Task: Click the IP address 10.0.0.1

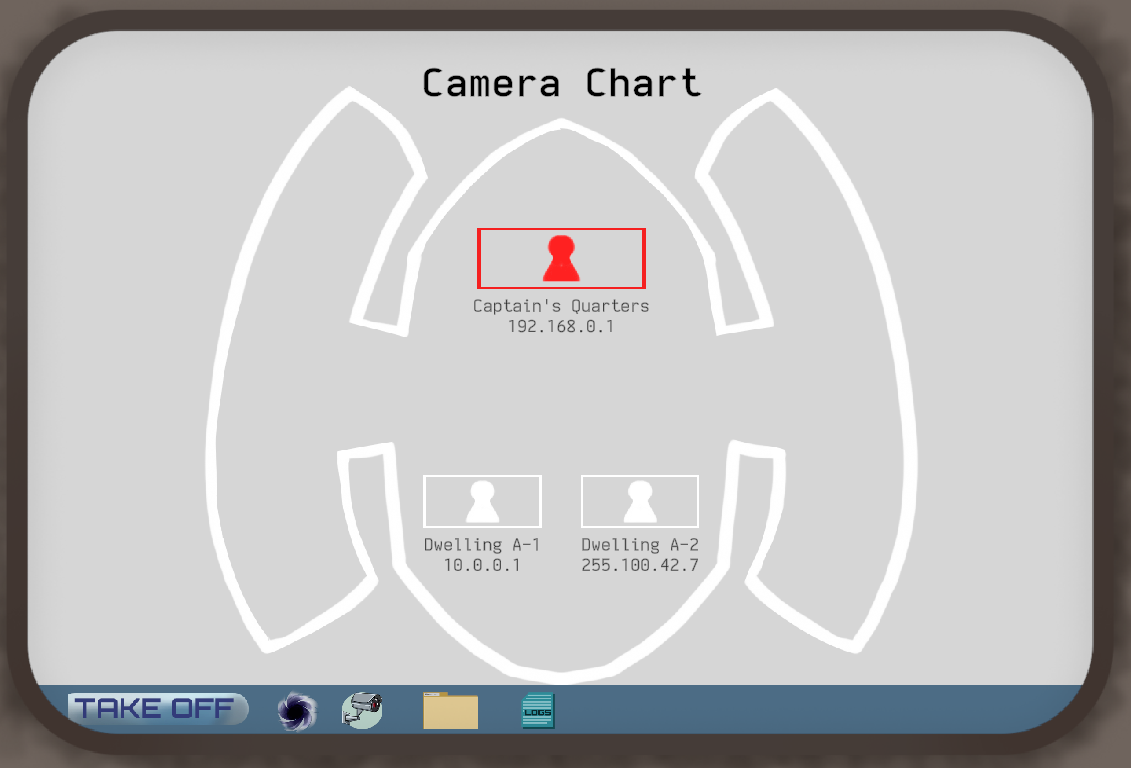Action: [482, 565]
